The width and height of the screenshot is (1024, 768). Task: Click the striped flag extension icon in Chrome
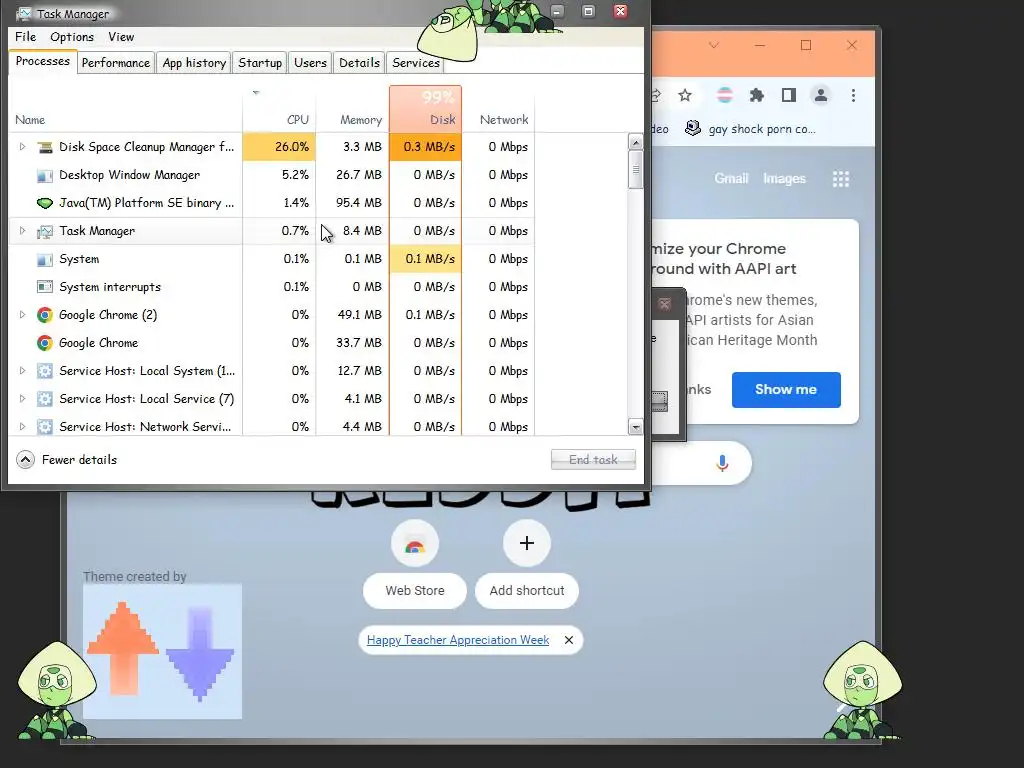[724, 96]
